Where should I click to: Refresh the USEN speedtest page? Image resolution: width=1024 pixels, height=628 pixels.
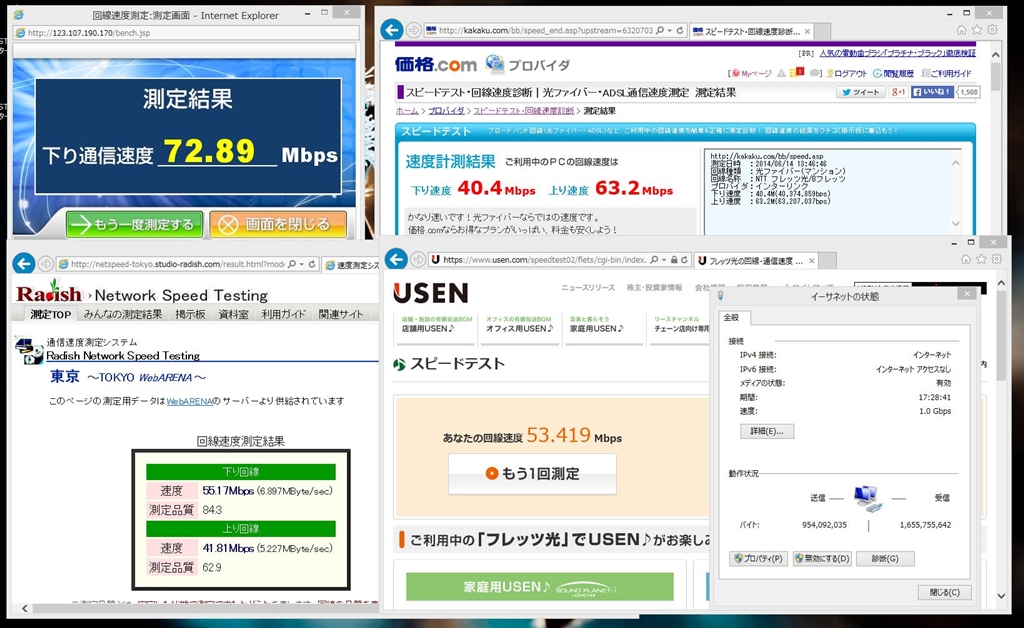click(x=684, y=260)
